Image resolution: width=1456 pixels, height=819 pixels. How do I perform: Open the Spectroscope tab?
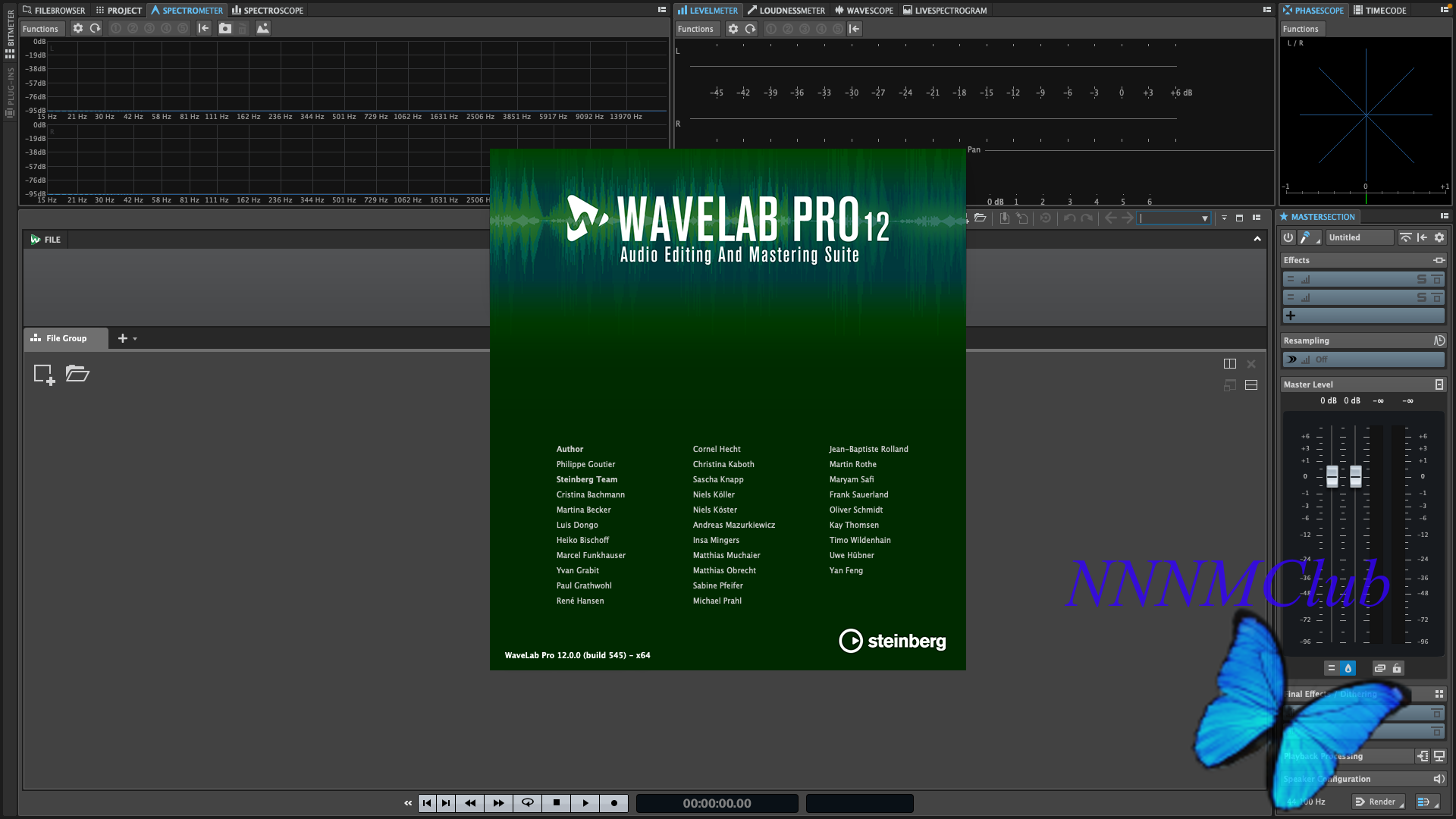(268, 11)
